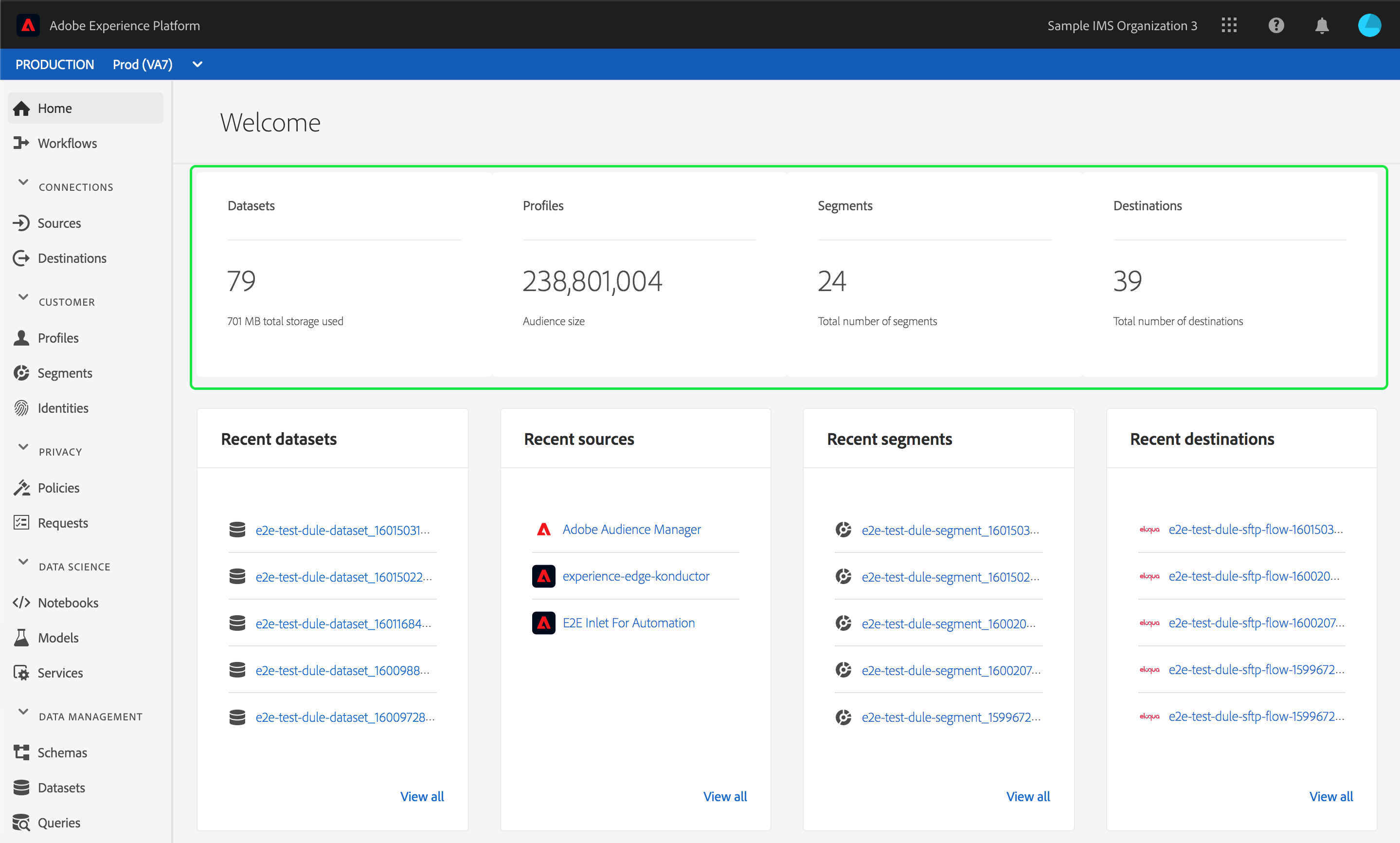Open the help question mark icon
The height and width of the screenshot is (843, 1400).
pyautogui.click(x=1275, y=26)
